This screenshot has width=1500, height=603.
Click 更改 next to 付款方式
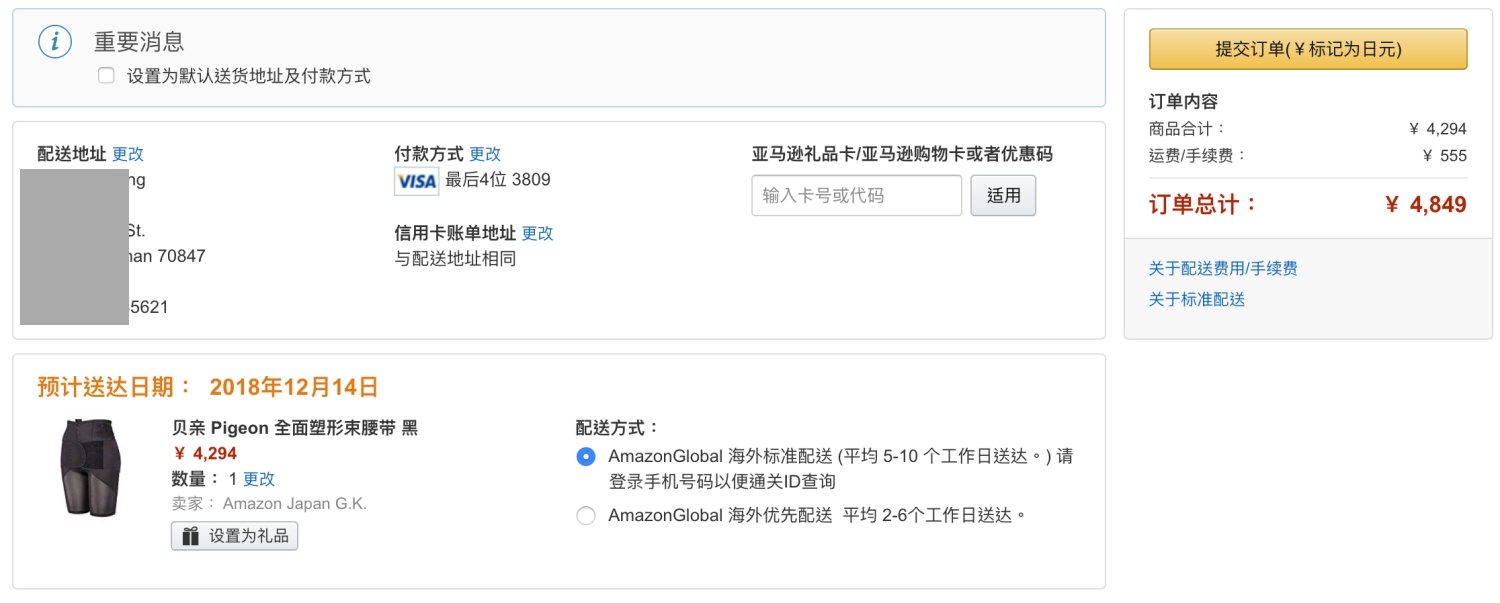[485, 154]
